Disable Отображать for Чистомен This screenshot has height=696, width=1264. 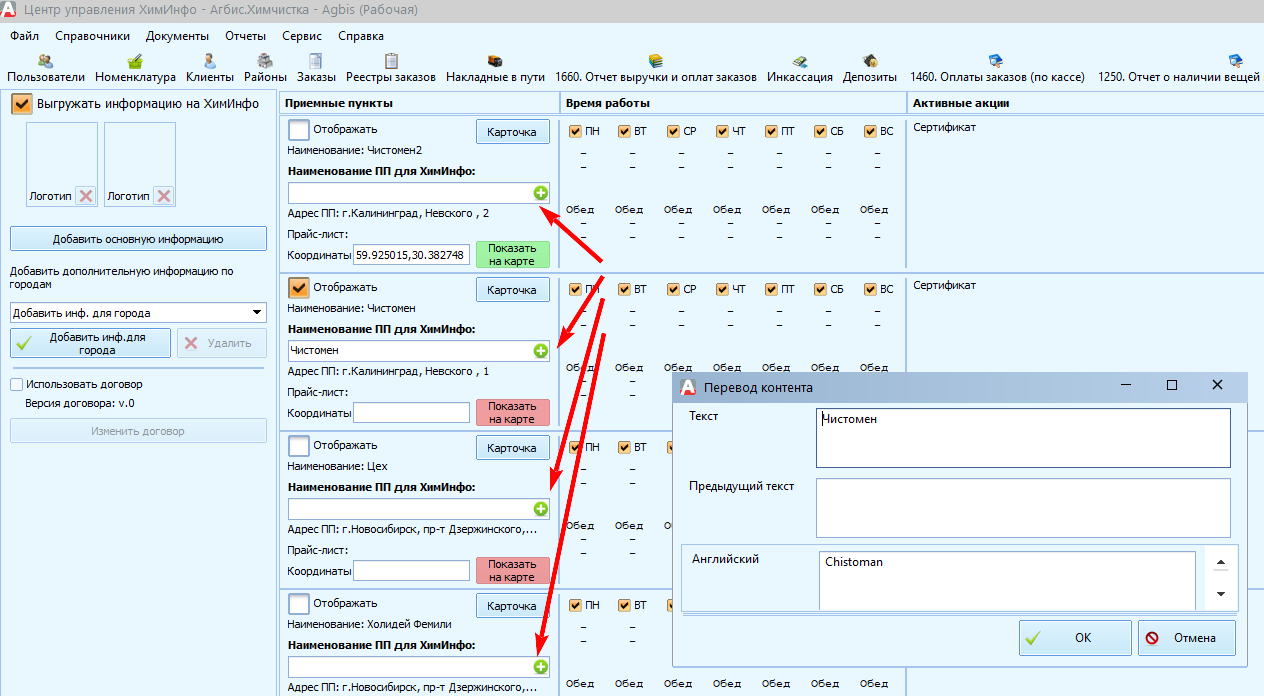click(298, 288)
